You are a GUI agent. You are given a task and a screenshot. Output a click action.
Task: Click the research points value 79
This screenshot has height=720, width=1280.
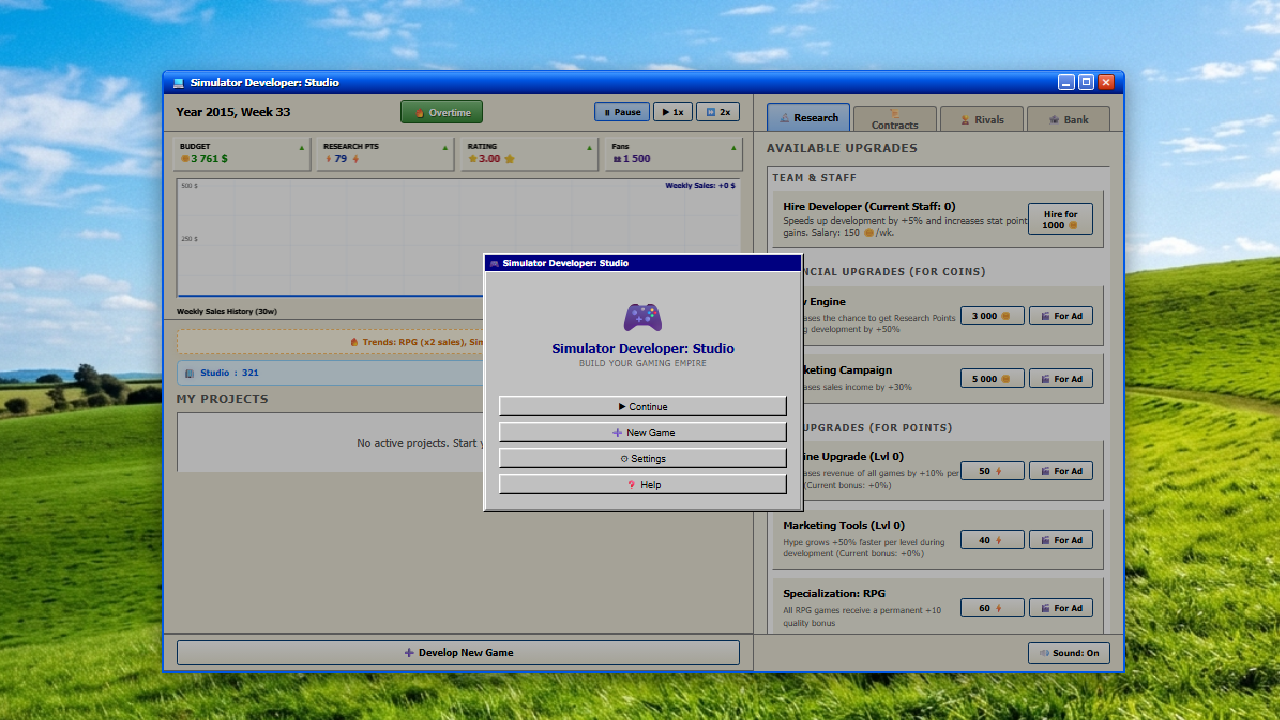pyautogui.click(x=340, y=158)
